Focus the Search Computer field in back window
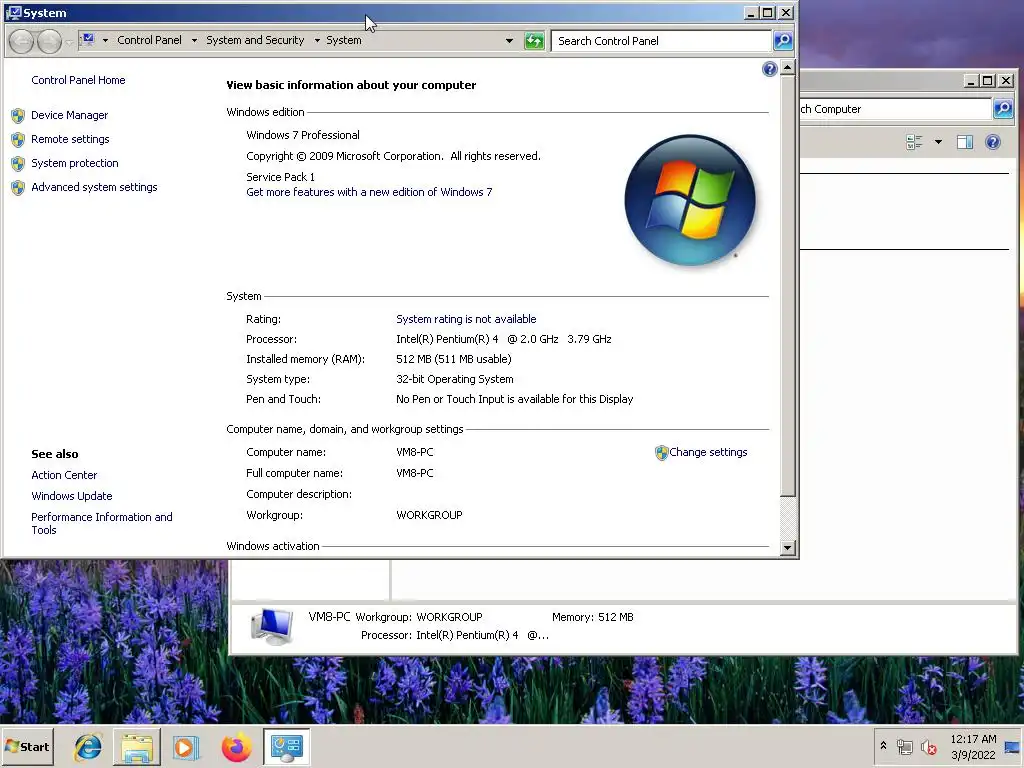The height and width of the screenshot is (768, 1024). [895, 108]
